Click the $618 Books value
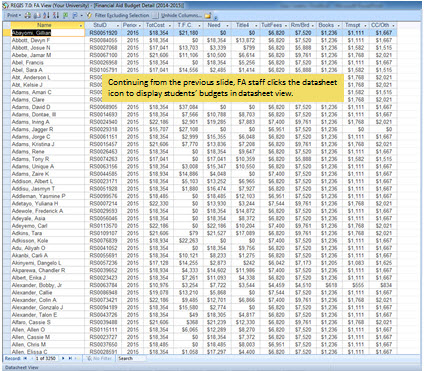The height and width of the screenshot is (371, 424). (x=331, y=285)
